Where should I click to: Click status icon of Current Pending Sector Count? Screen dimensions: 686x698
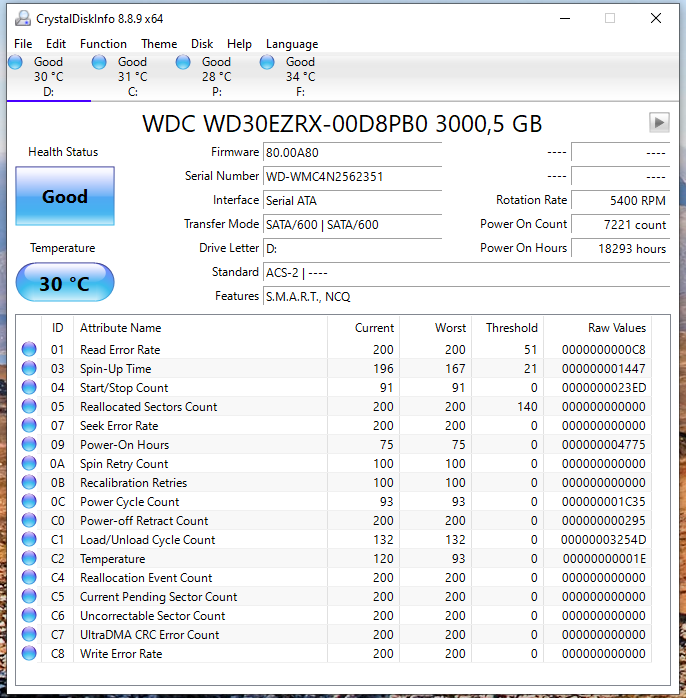(x=29, y=596)
